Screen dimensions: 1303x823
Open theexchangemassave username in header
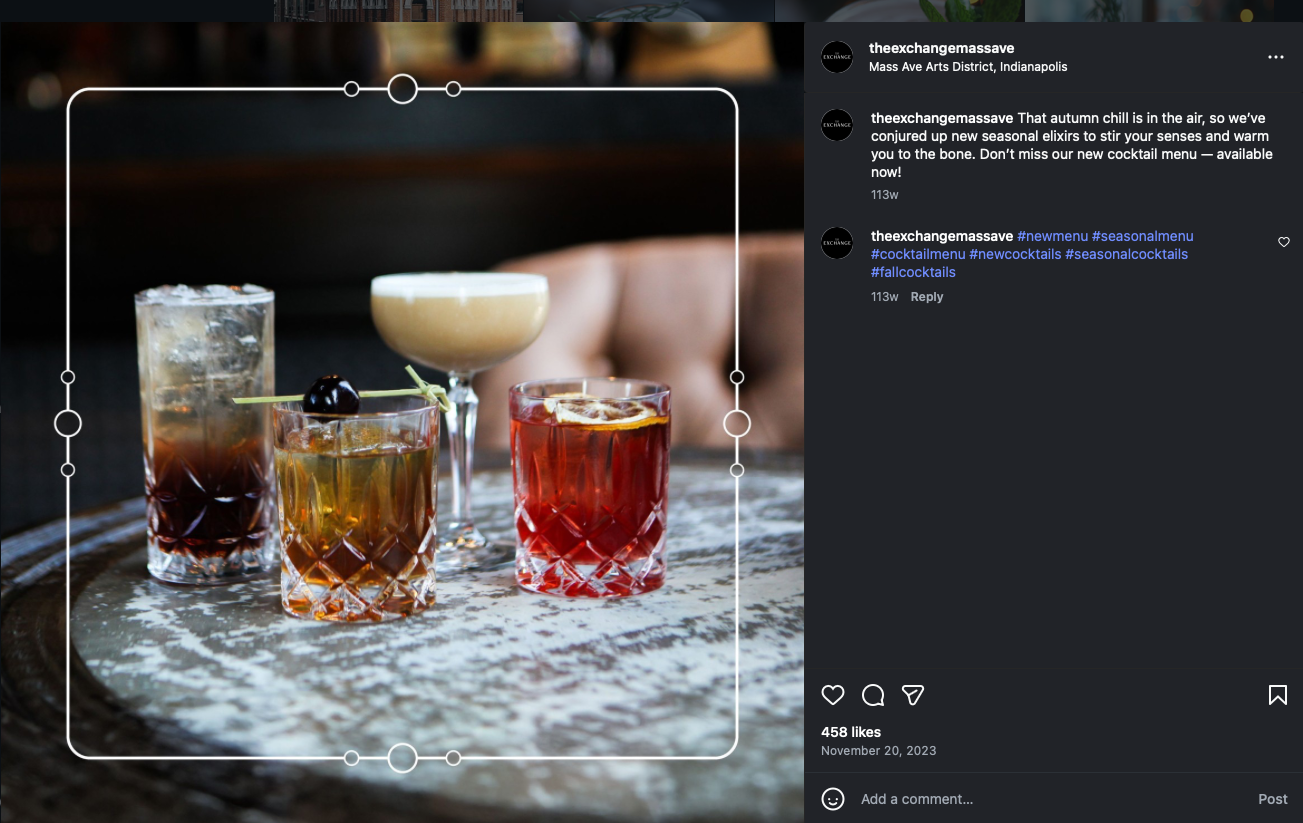point(941,48)
